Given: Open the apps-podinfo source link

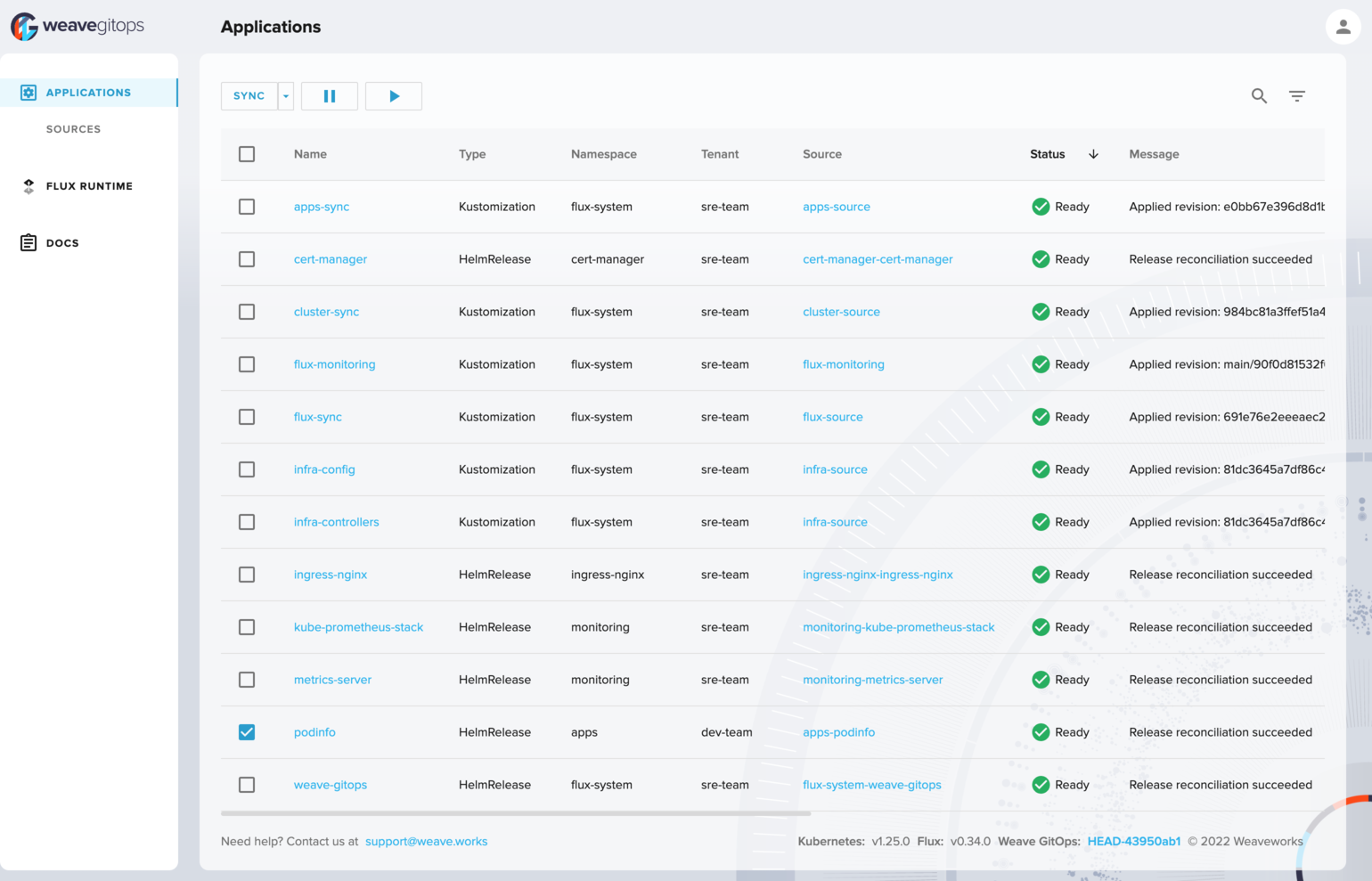Looking at the screenshot, I should pos(839,732).
